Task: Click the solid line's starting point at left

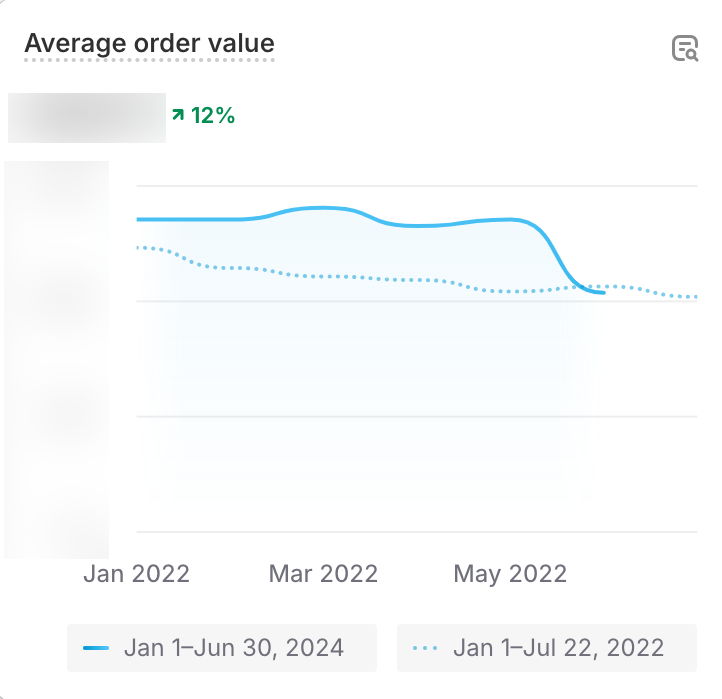Action: 138,219
